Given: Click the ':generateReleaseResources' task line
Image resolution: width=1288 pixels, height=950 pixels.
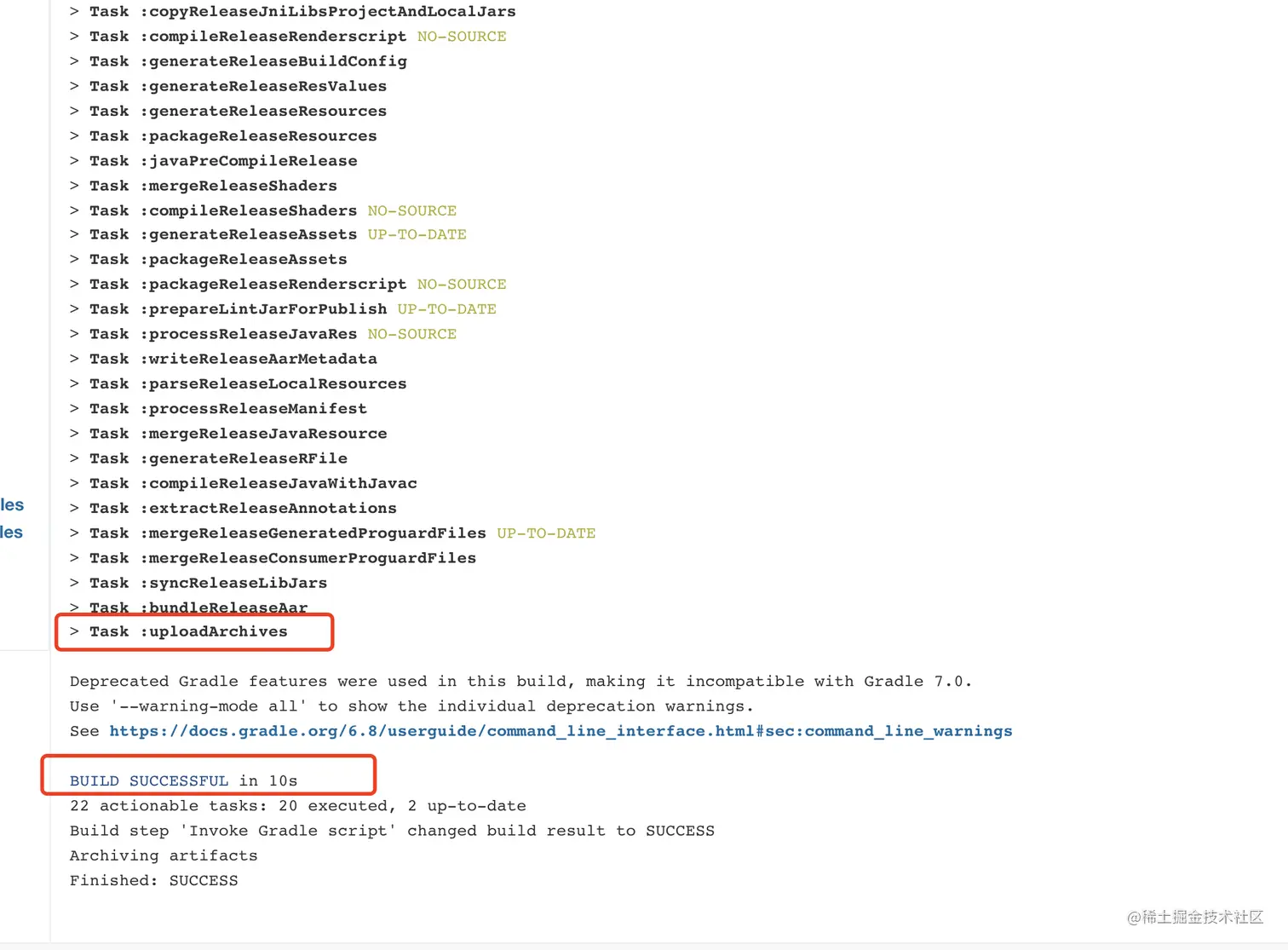Looking at the screenshot, I should pos(228,111).
